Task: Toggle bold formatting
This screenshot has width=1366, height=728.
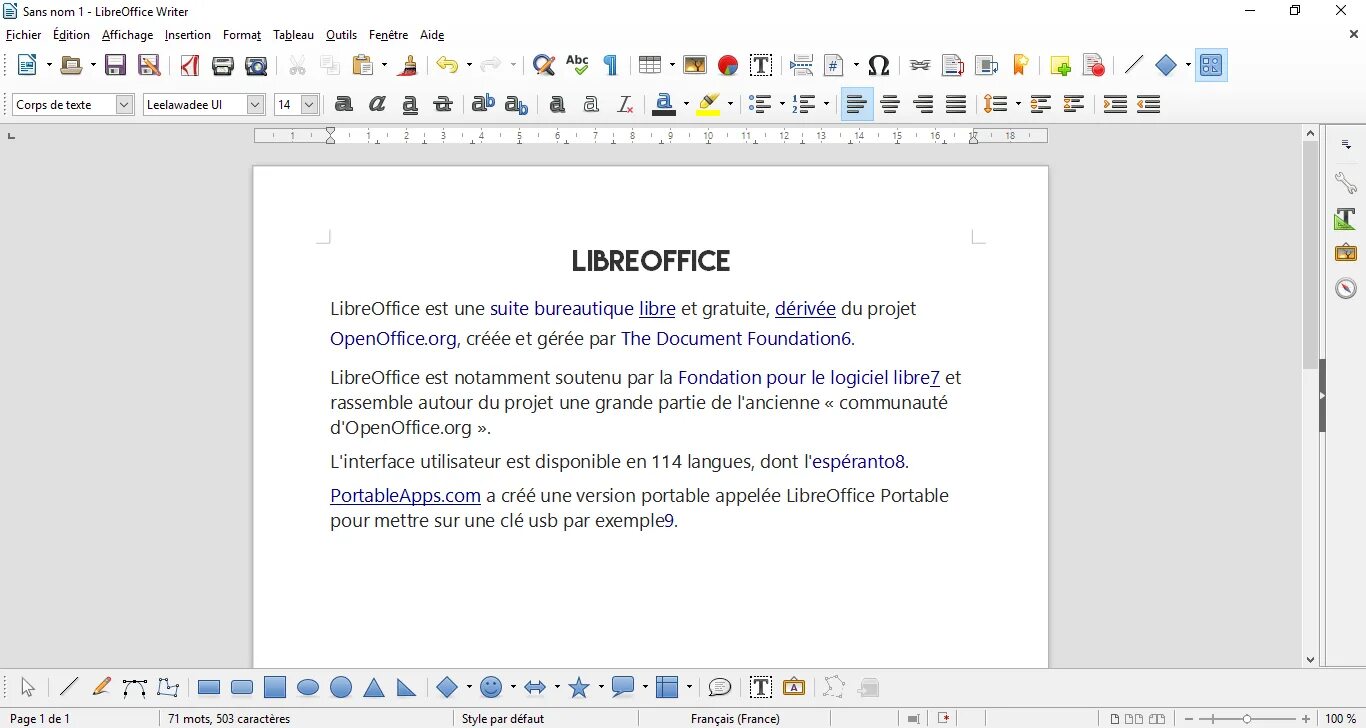Action: (344, 104)
